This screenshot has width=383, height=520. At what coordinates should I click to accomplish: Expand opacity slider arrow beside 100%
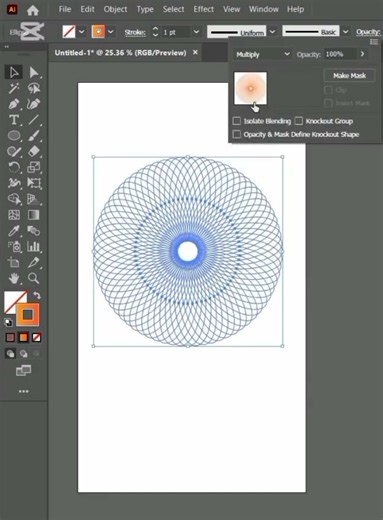362,54
